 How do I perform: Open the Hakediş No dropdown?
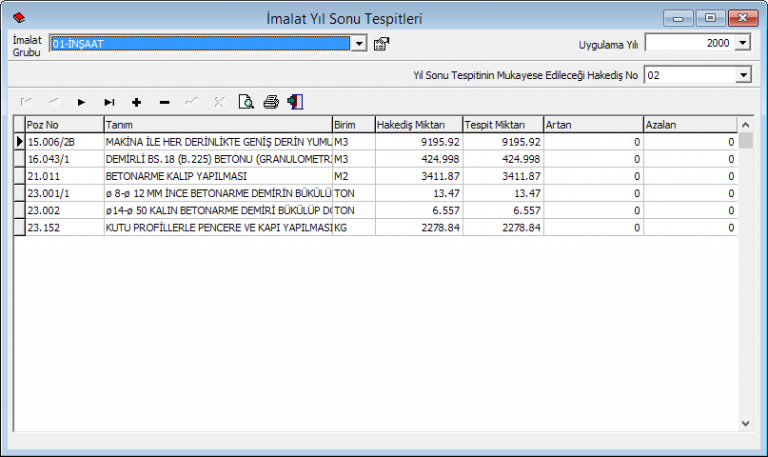[742, 75]
